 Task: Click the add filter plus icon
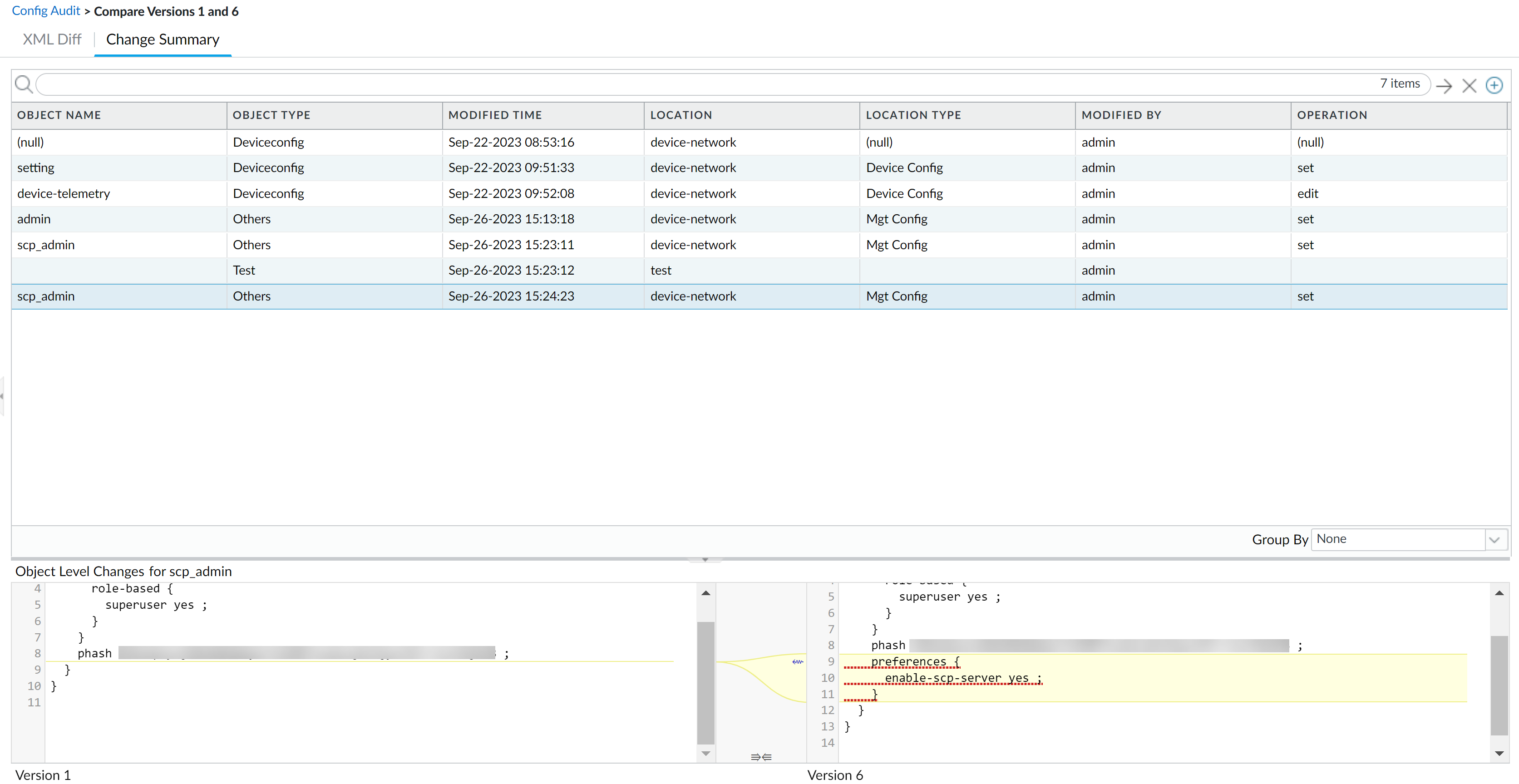click(x=1494, y=85)
